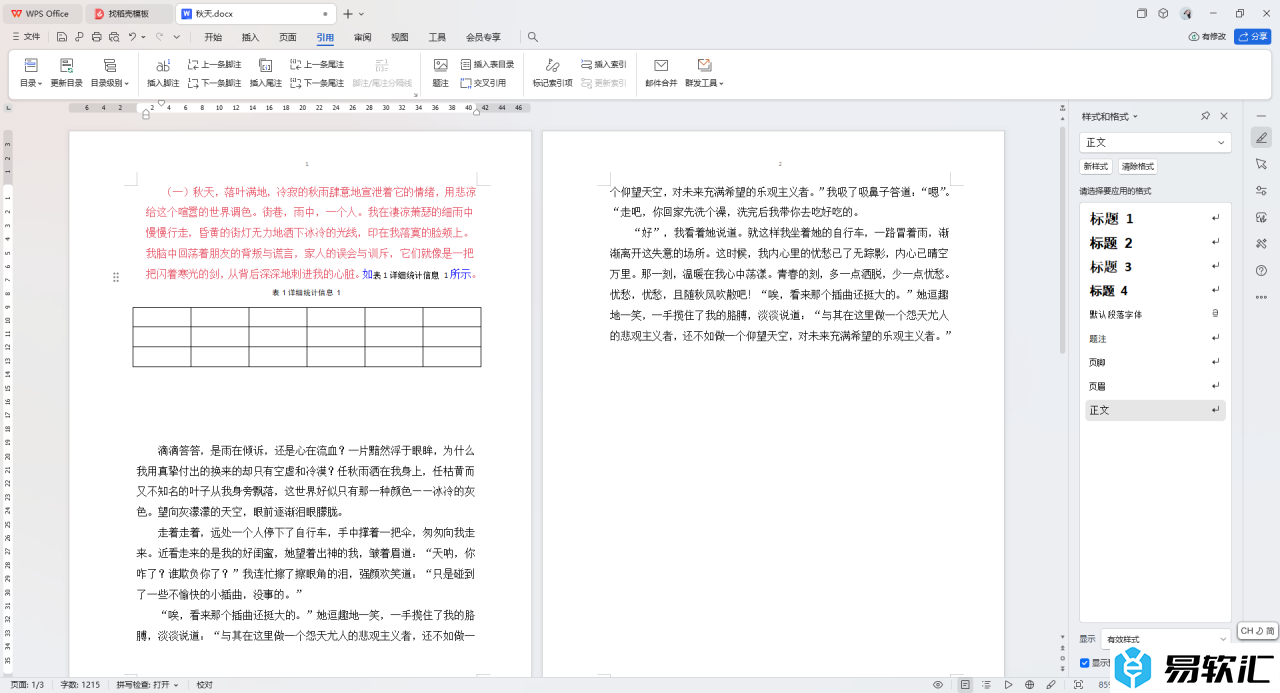Switch to the WPS Office home tab
The image size is (1280, 693).
click(42, 14)
